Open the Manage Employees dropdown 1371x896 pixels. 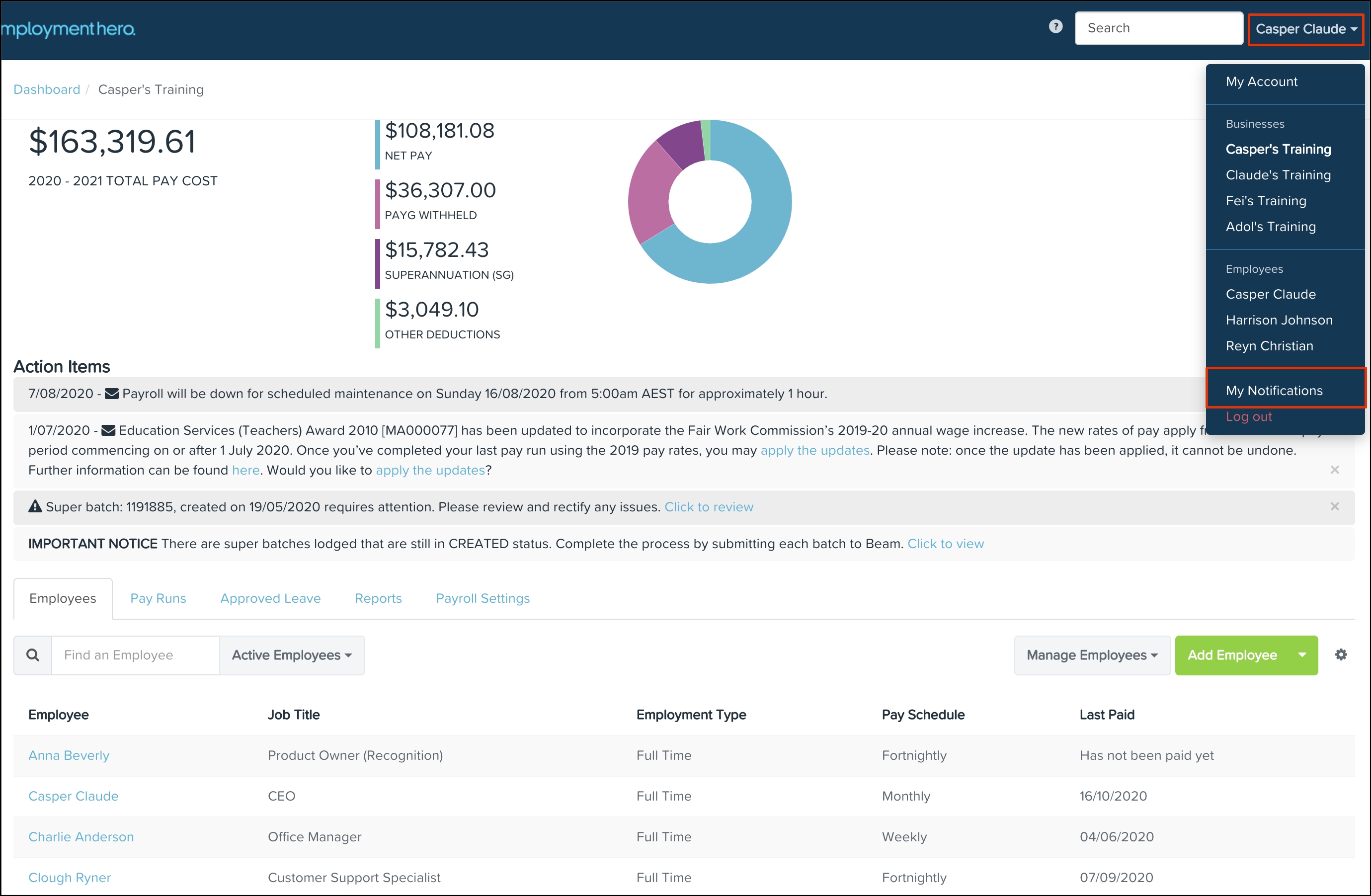1092,655
